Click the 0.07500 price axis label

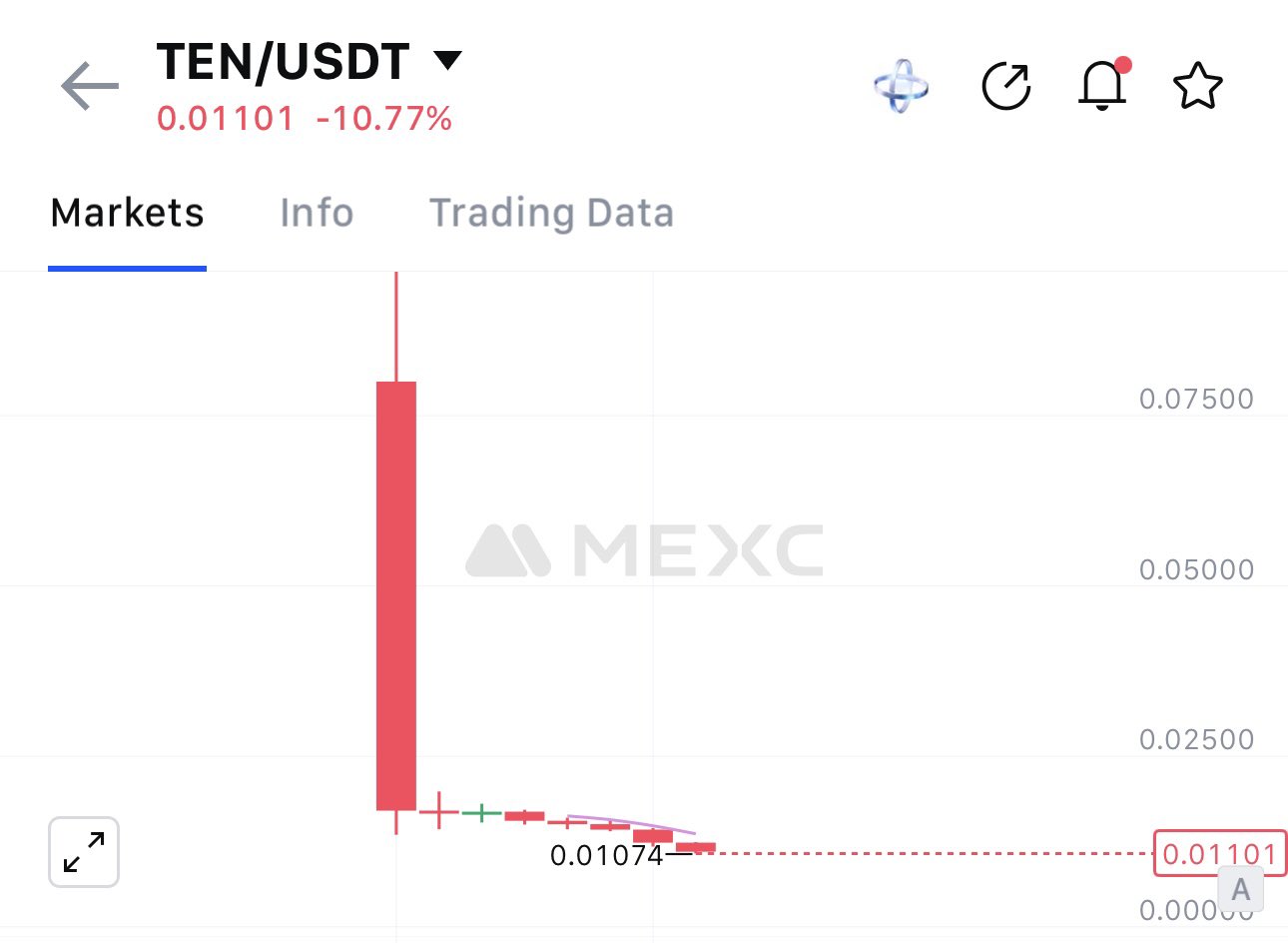coord(1196,400)
